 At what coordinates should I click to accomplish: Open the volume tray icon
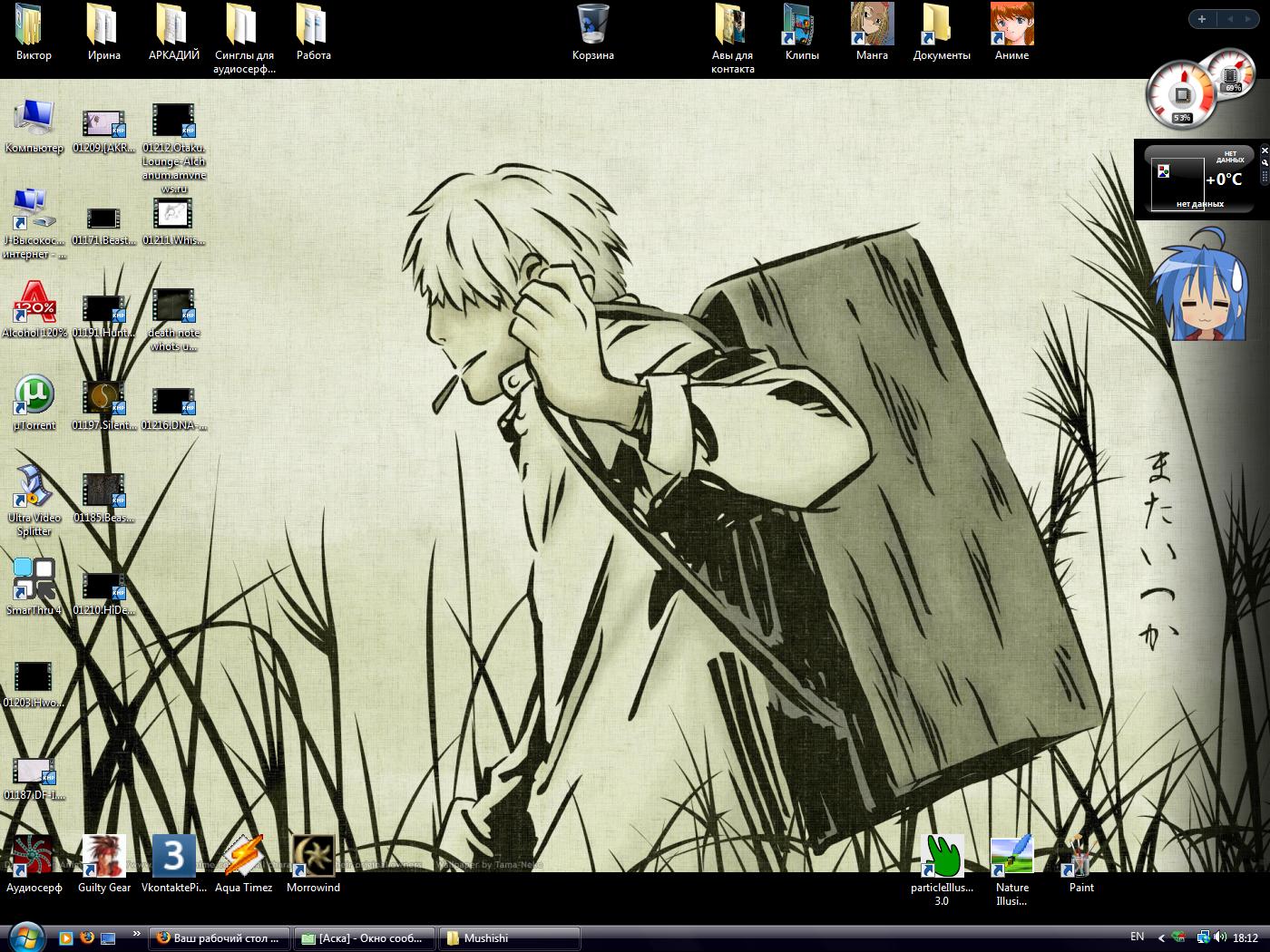pyautogui.click(x=1221, y=937)
